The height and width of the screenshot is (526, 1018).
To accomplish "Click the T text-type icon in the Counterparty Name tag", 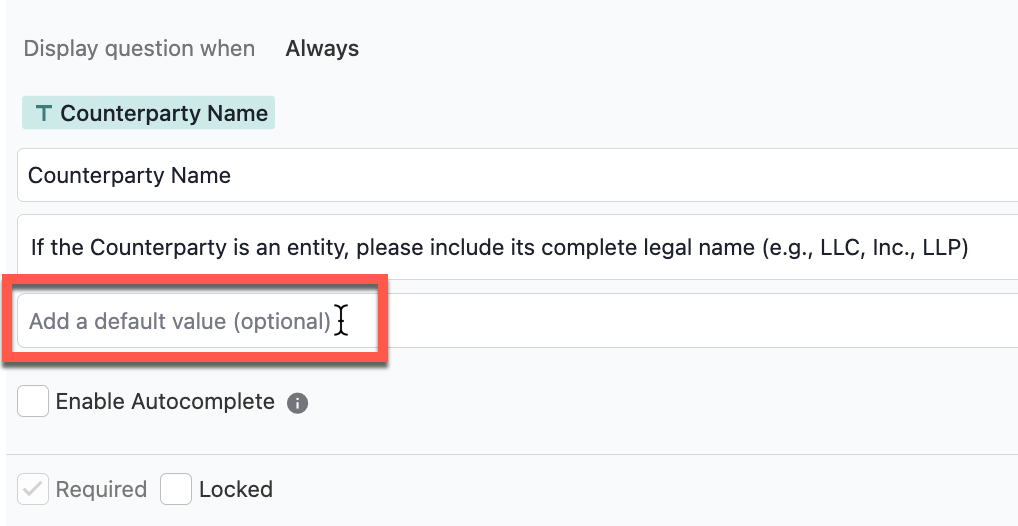I will point(43,114).
